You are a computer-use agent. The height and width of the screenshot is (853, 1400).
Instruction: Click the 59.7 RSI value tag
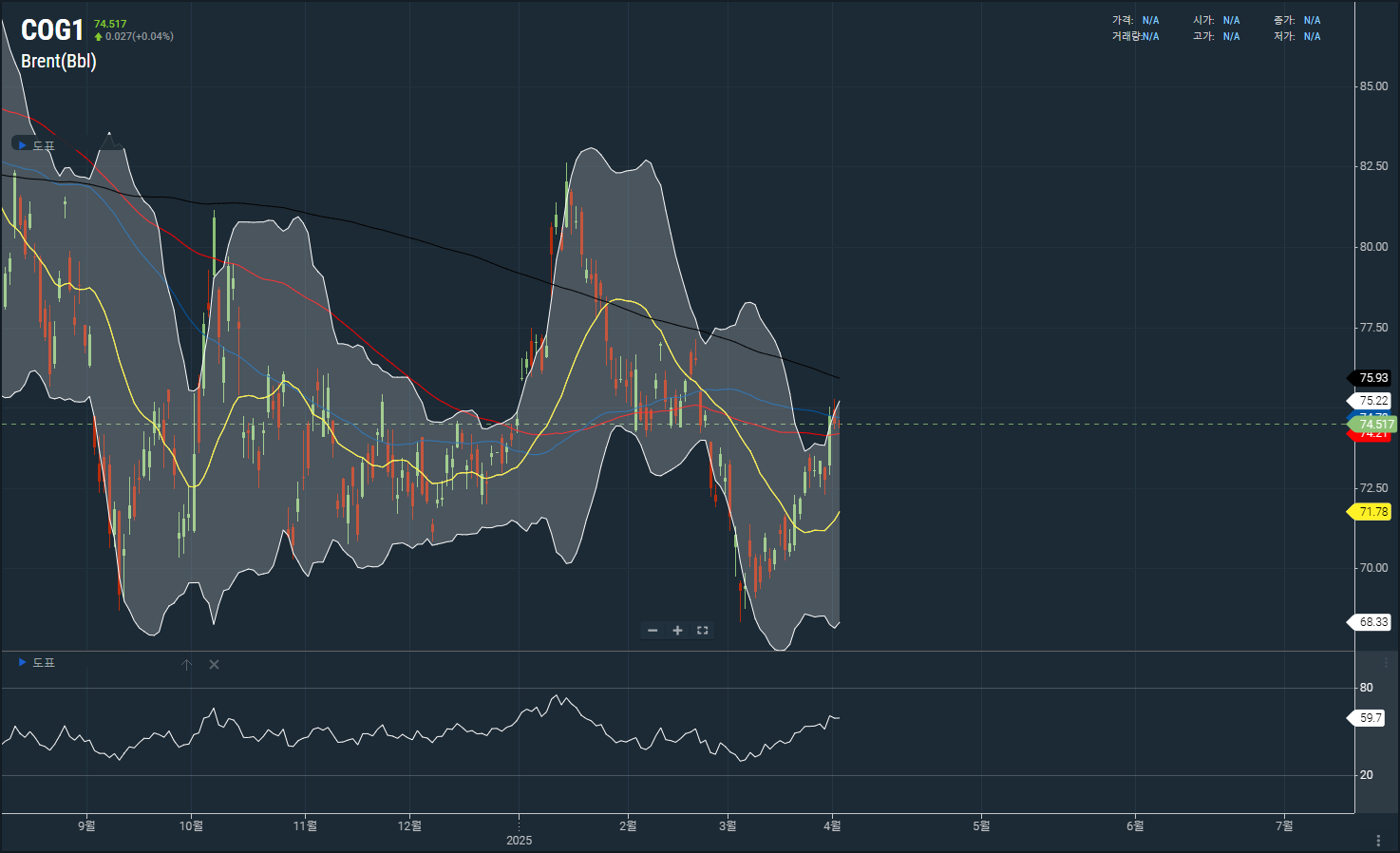tap(1370, 718)
